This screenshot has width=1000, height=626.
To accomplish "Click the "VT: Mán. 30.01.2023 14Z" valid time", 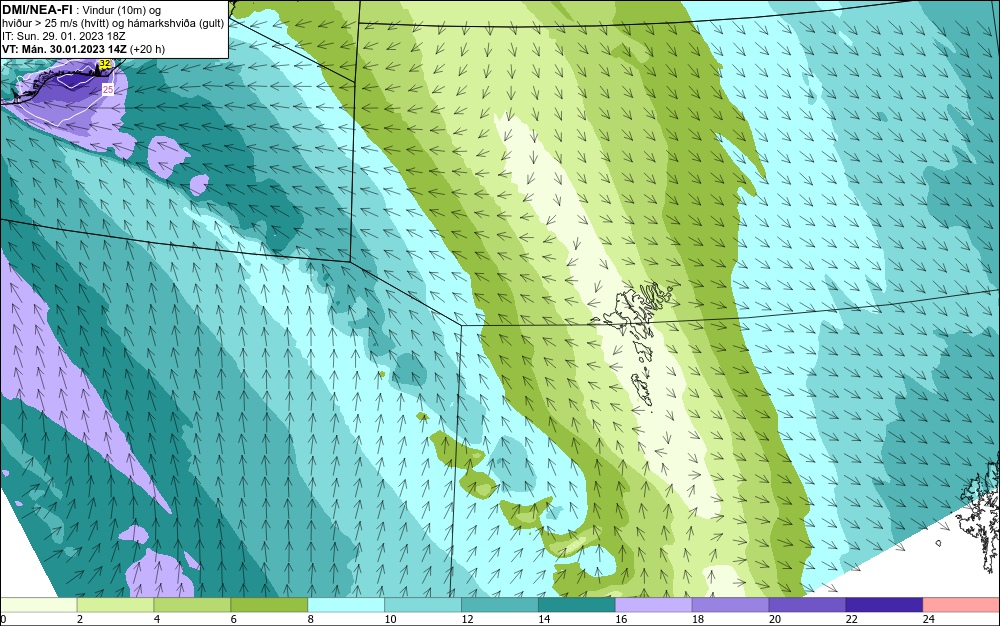I will (64, 49).
